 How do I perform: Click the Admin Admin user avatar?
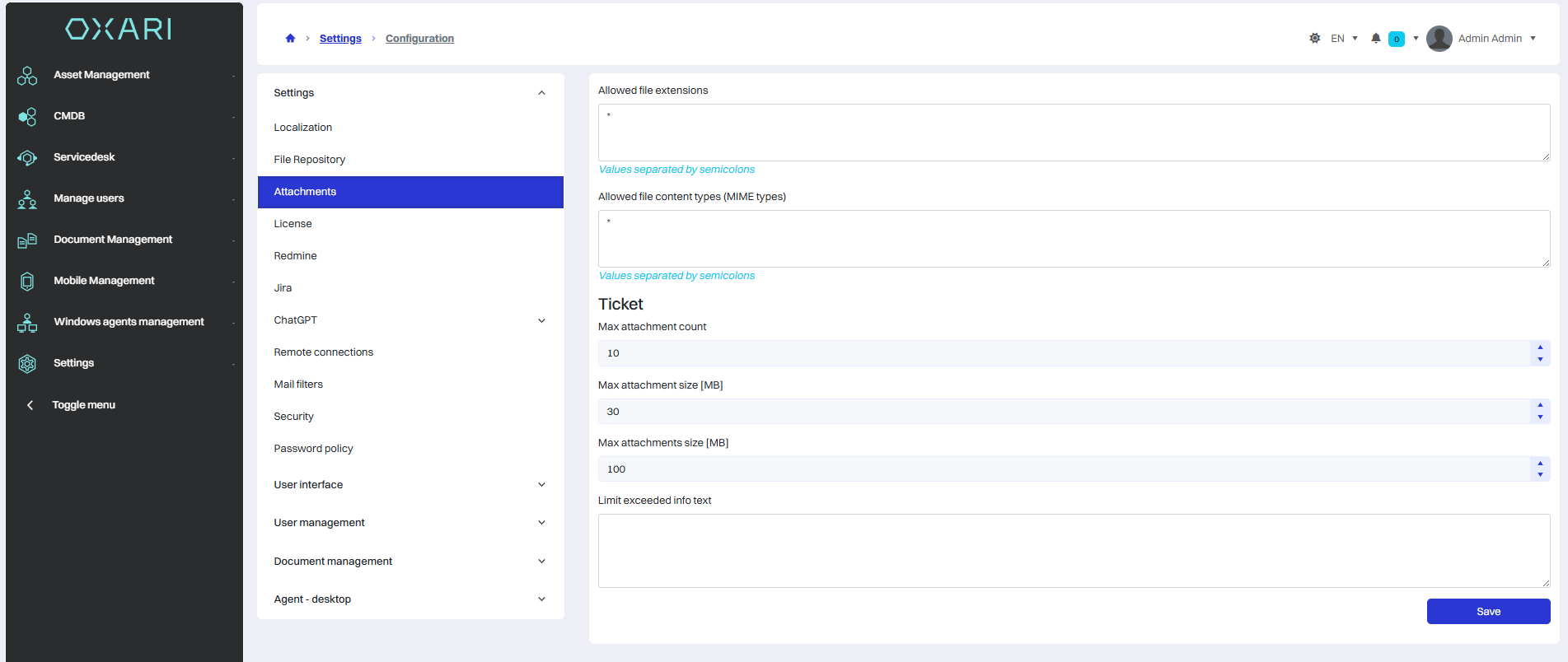click(x=1439, y=39)
